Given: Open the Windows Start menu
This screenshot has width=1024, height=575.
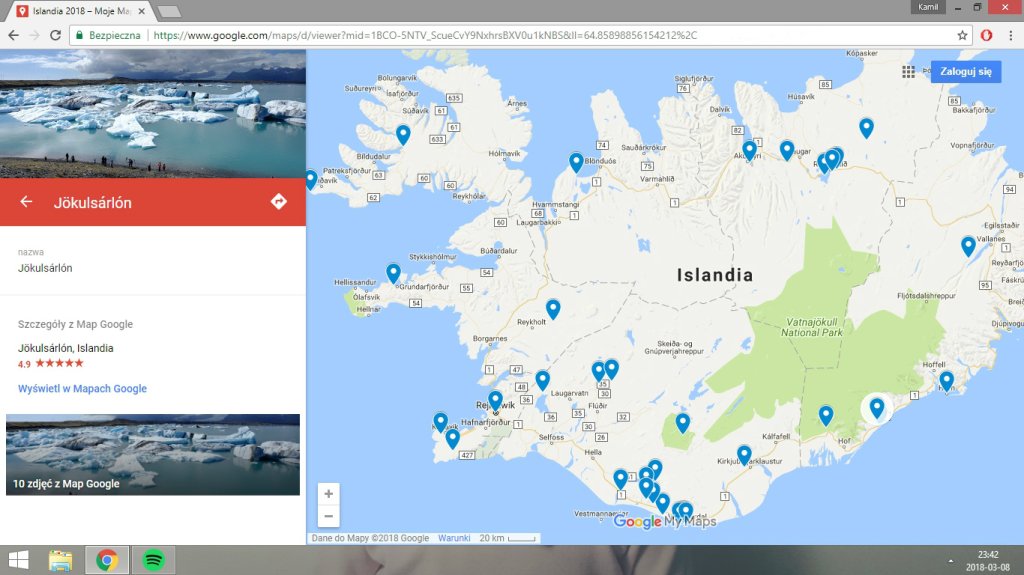Looking at the screenshot, I should [18, 560].
